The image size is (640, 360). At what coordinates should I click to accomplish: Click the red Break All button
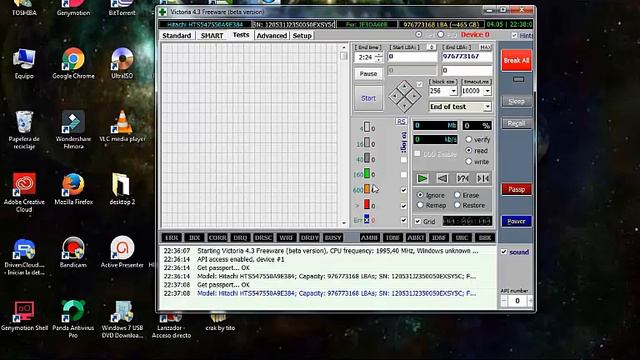(x=516, y=60)
